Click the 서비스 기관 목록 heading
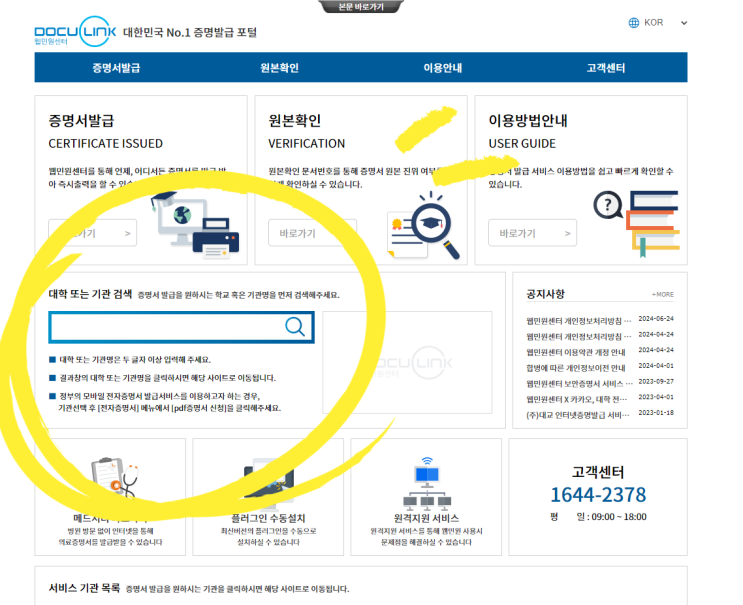Screen dimensions: 743x605 (x=84, y=588)
